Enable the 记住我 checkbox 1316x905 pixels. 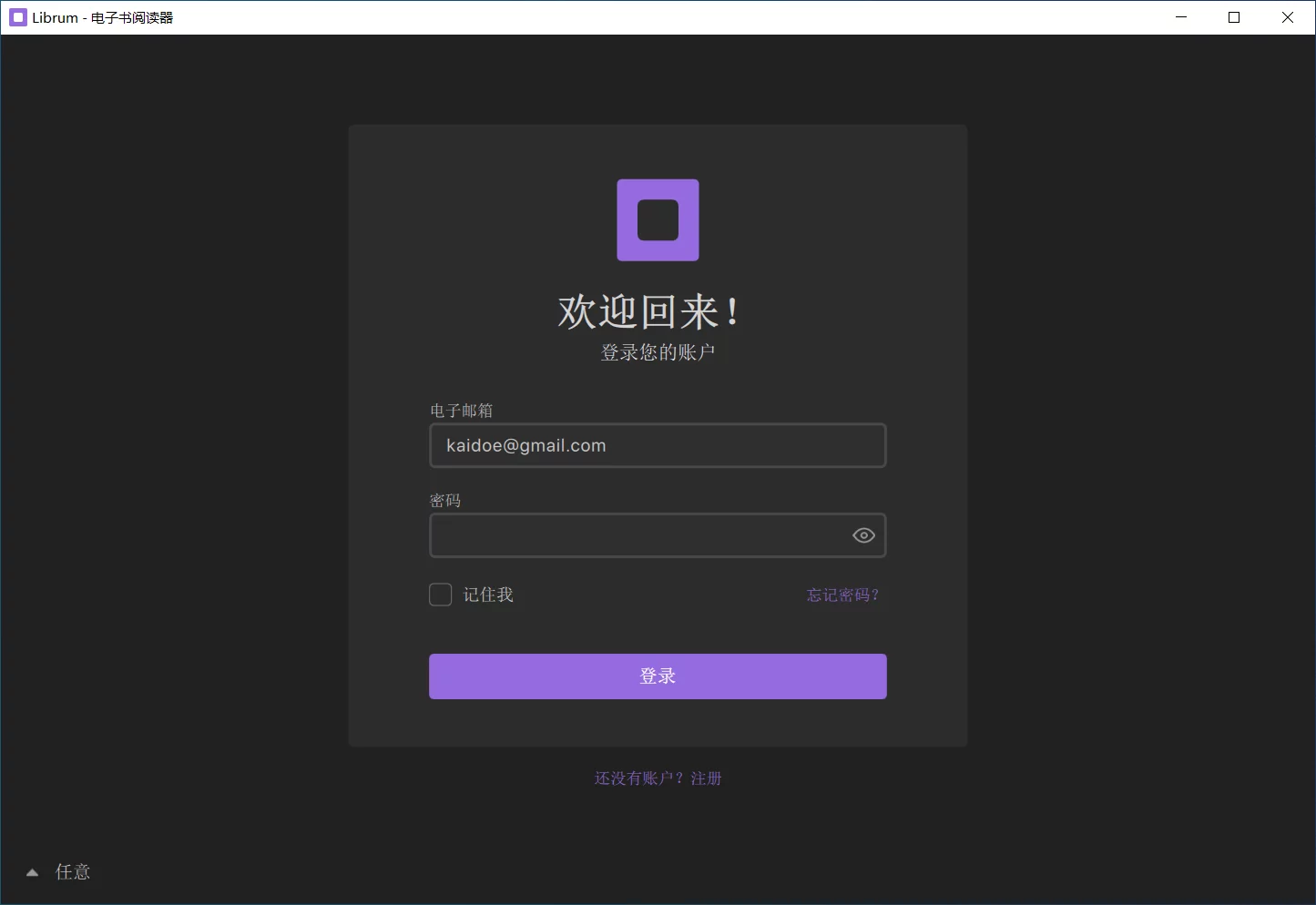click(x=441, y=595)
